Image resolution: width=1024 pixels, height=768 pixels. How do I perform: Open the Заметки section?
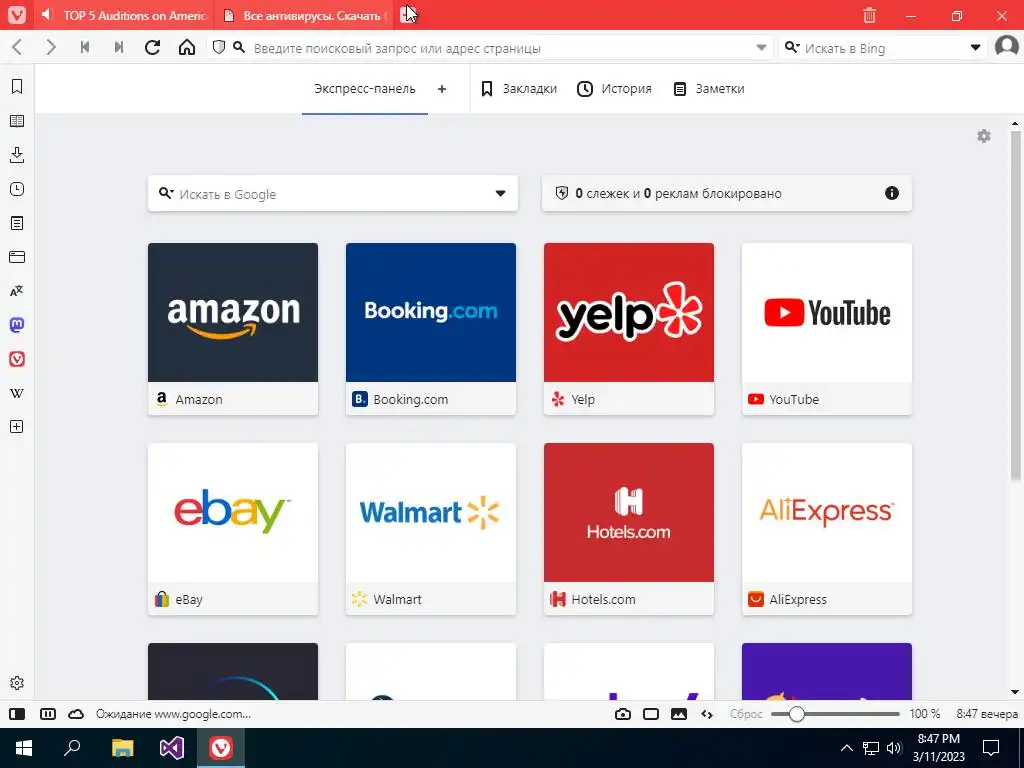click(709, 89)
